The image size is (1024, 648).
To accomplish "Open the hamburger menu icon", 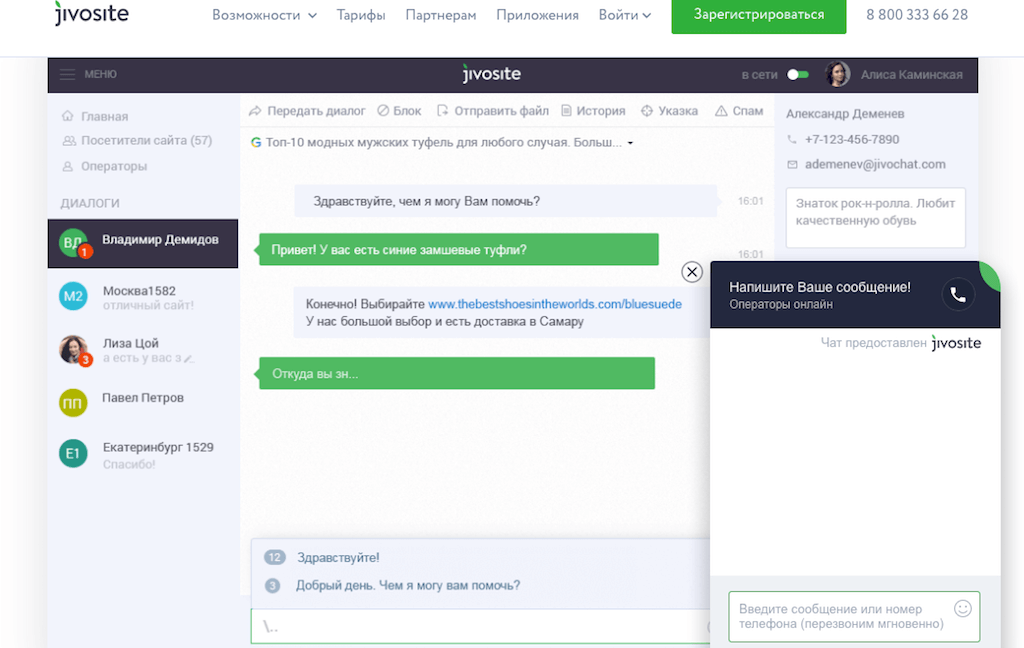I will (68, 75).
